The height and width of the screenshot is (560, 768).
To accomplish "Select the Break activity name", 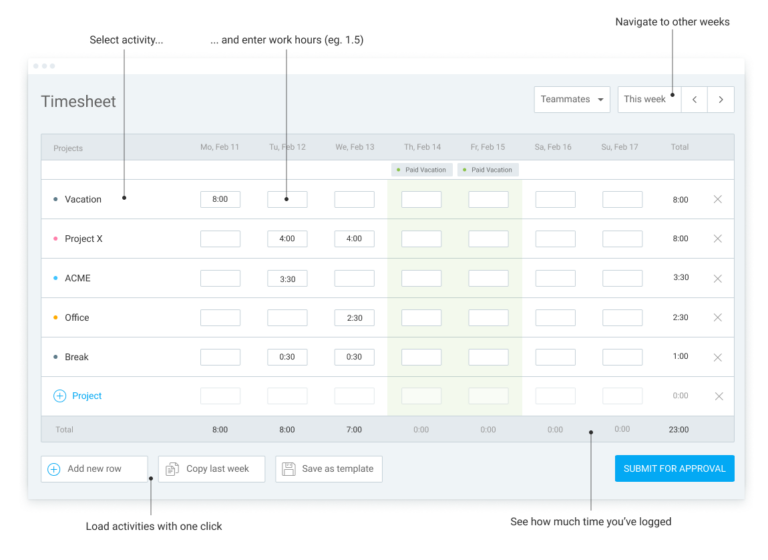I will [76, 357].
